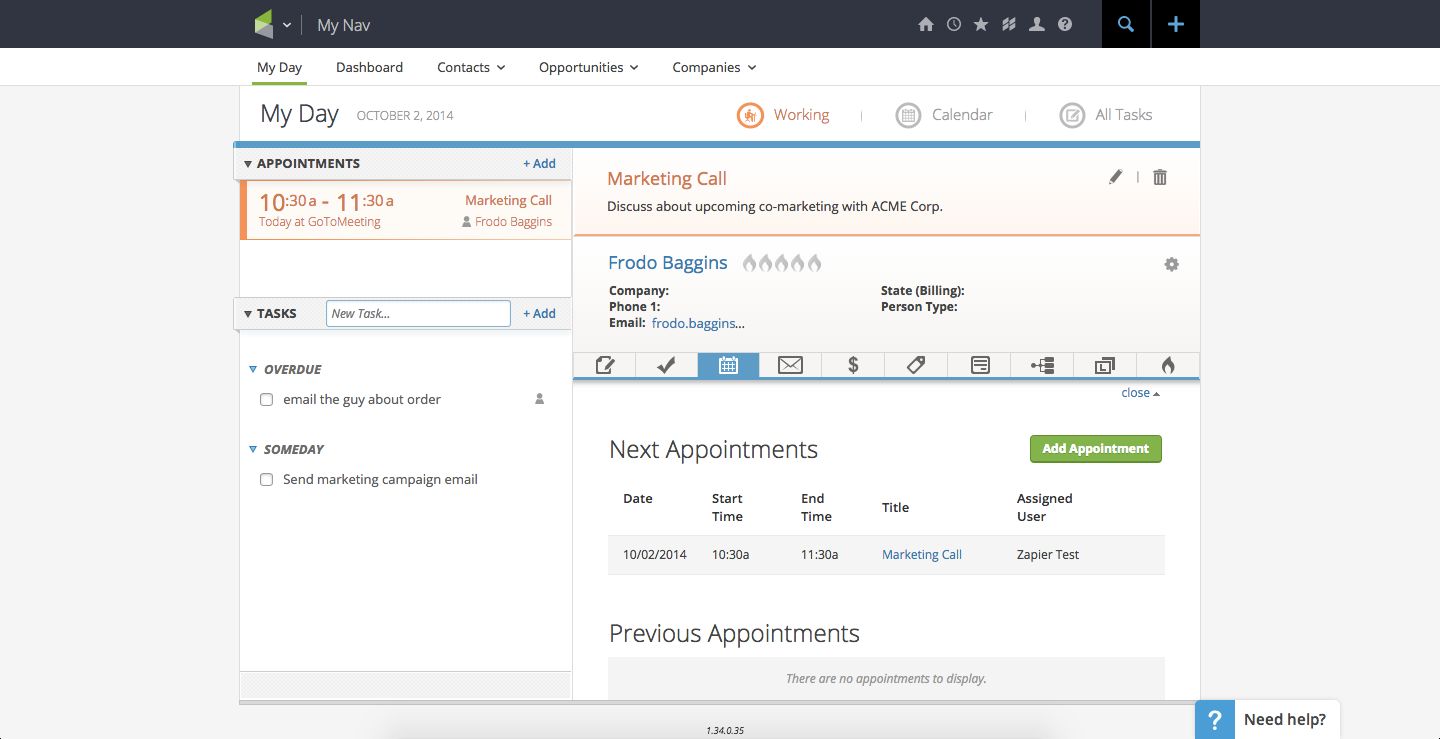Image resolution: width=1440 pixels, height=739 pixels.
Task: Collapse the Overdue tasks group
Action: 254,370
